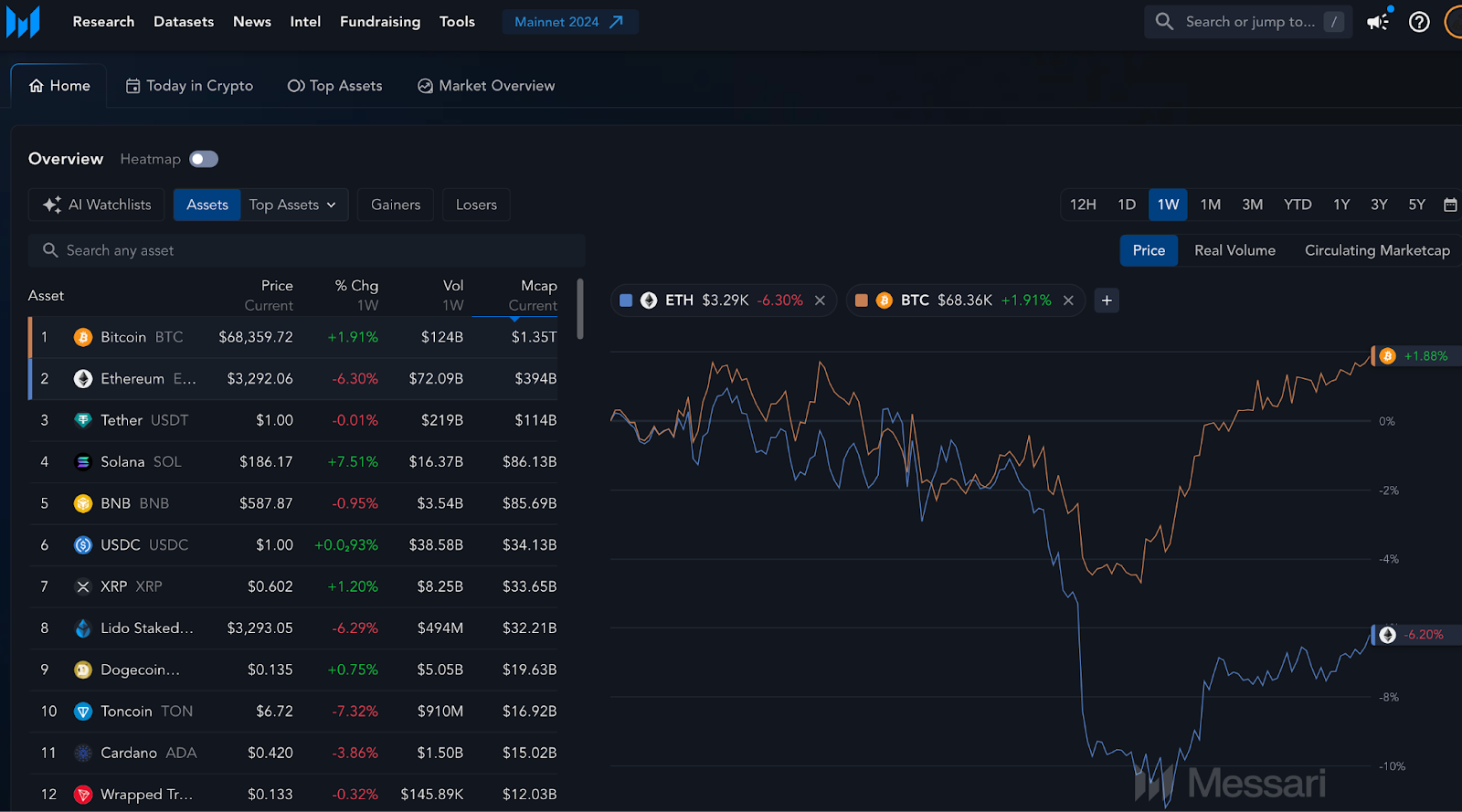Set chart range to 1Y
Screen dimensions: 1462x812
pyautogui.click(x=1341, y=205)
